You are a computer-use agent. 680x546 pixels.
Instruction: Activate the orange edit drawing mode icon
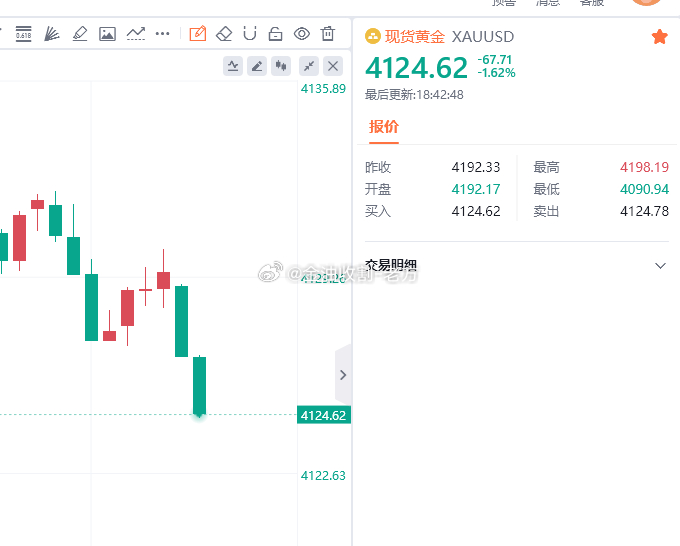[x=198, y=33]
